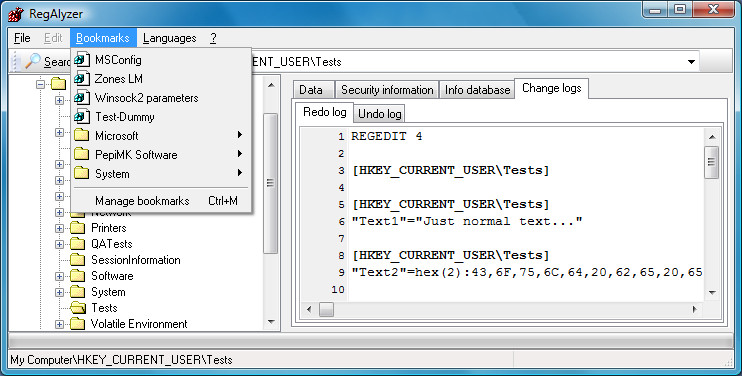Click the address path input field
Screen dimensions: 742x376
468,62
